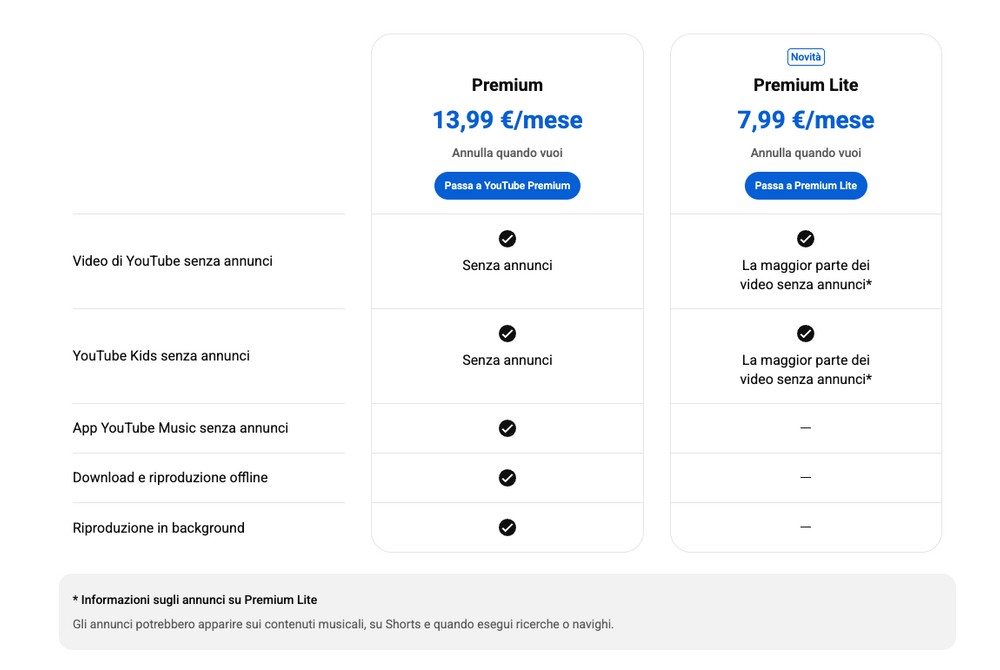This screenshot has width=1000, height=670.
Task: Click Premium checkmark for Riproduzione in background
Action: (507, 527)
